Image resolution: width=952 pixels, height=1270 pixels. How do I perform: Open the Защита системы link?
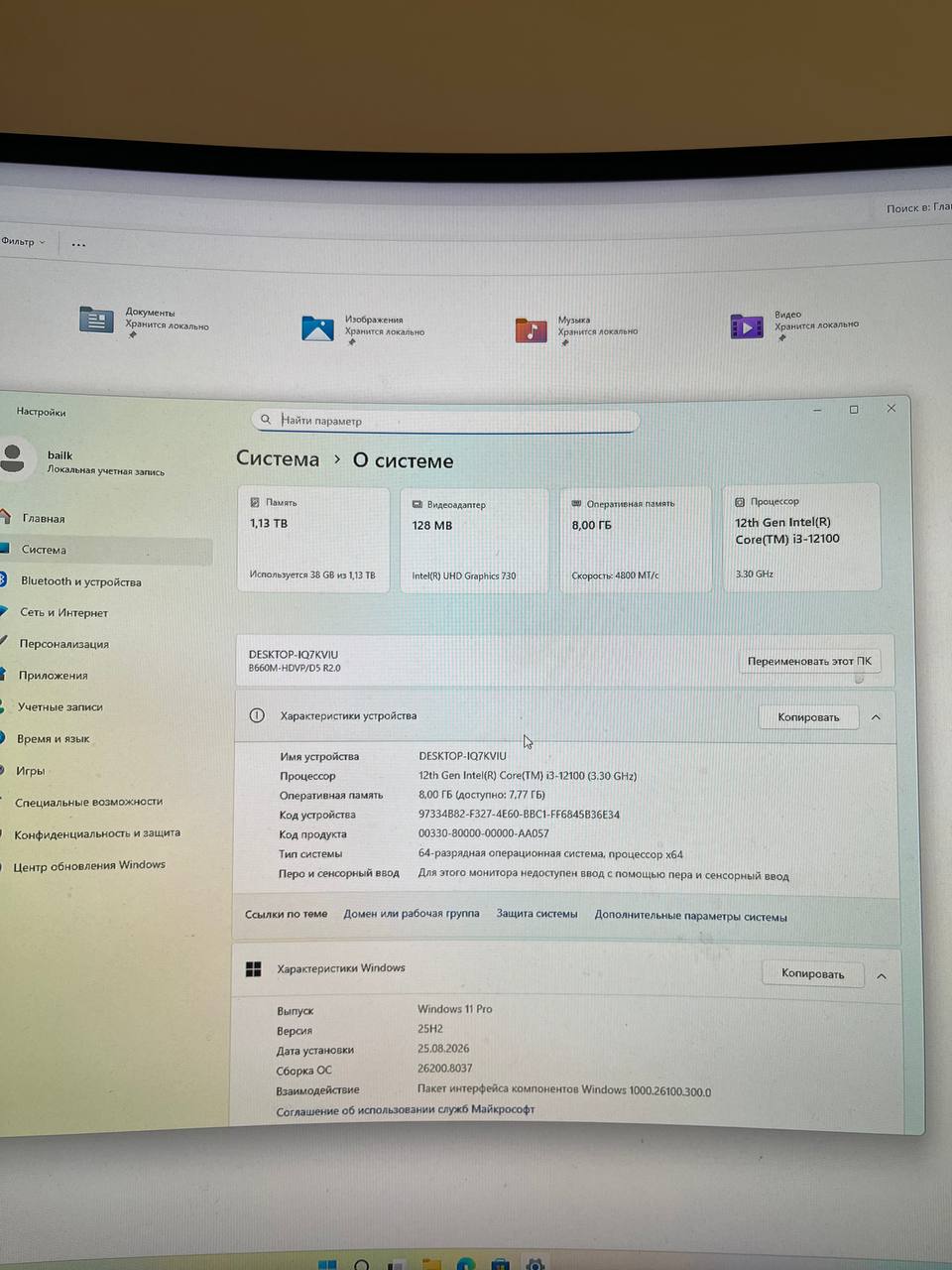point(536,914)
